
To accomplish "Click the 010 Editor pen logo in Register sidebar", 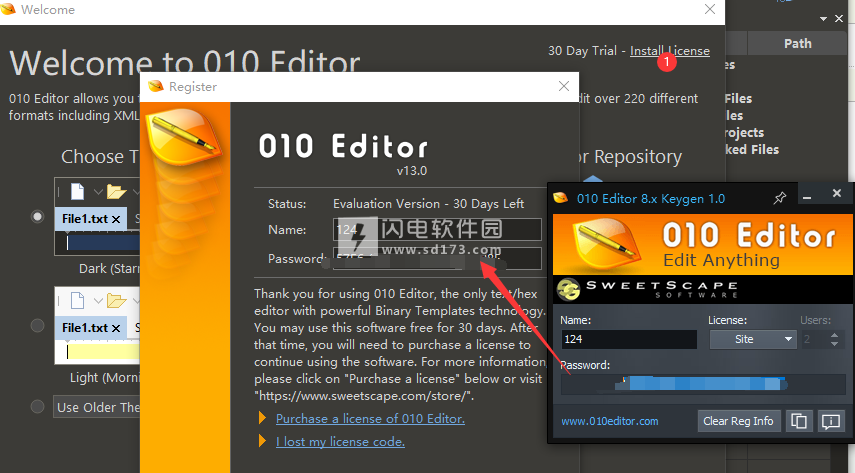I will coord(184,135).
